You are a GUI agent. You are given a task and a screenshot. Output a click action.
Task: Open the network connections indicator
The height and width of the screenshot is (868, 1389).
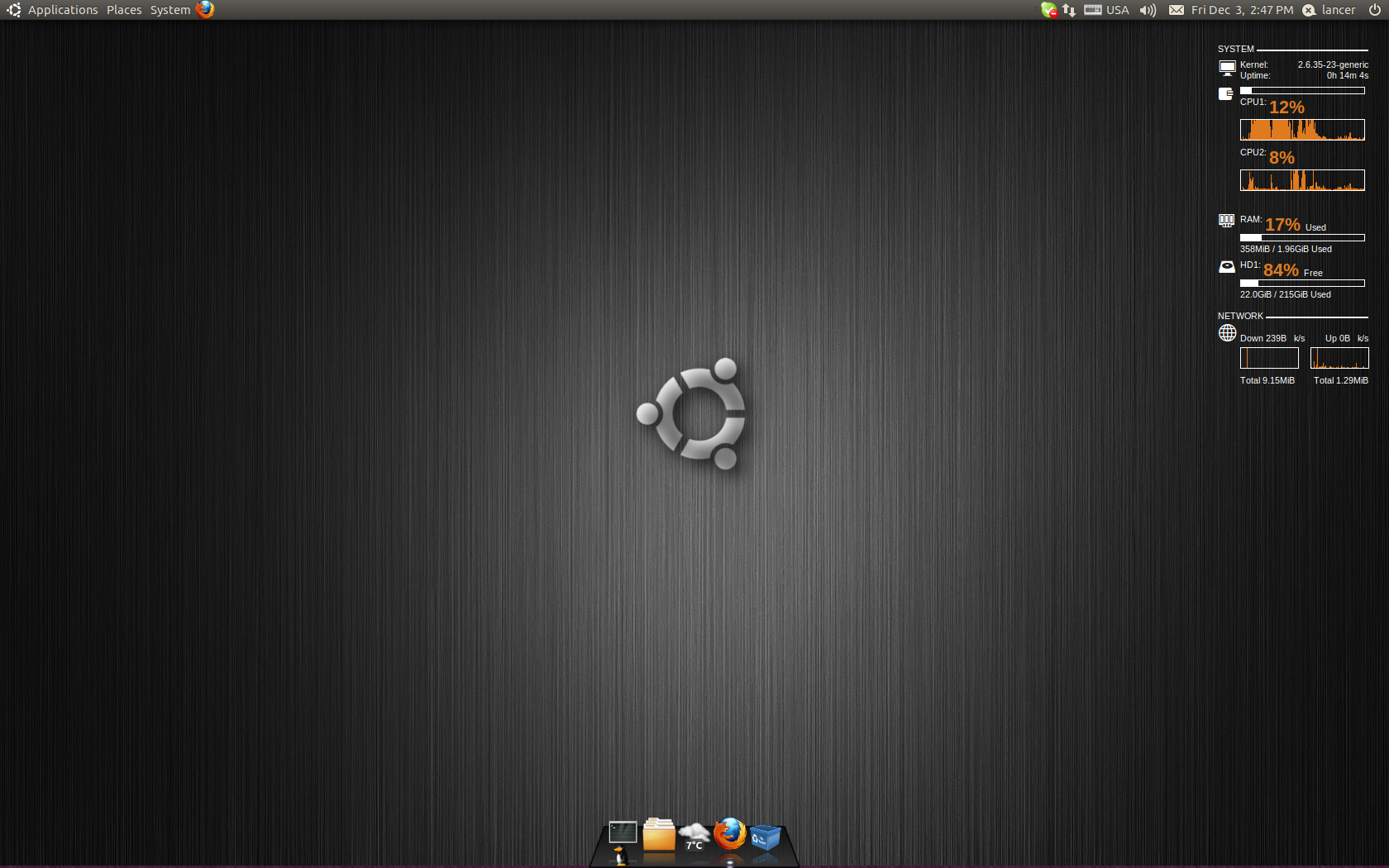[x=1069, y=10]
